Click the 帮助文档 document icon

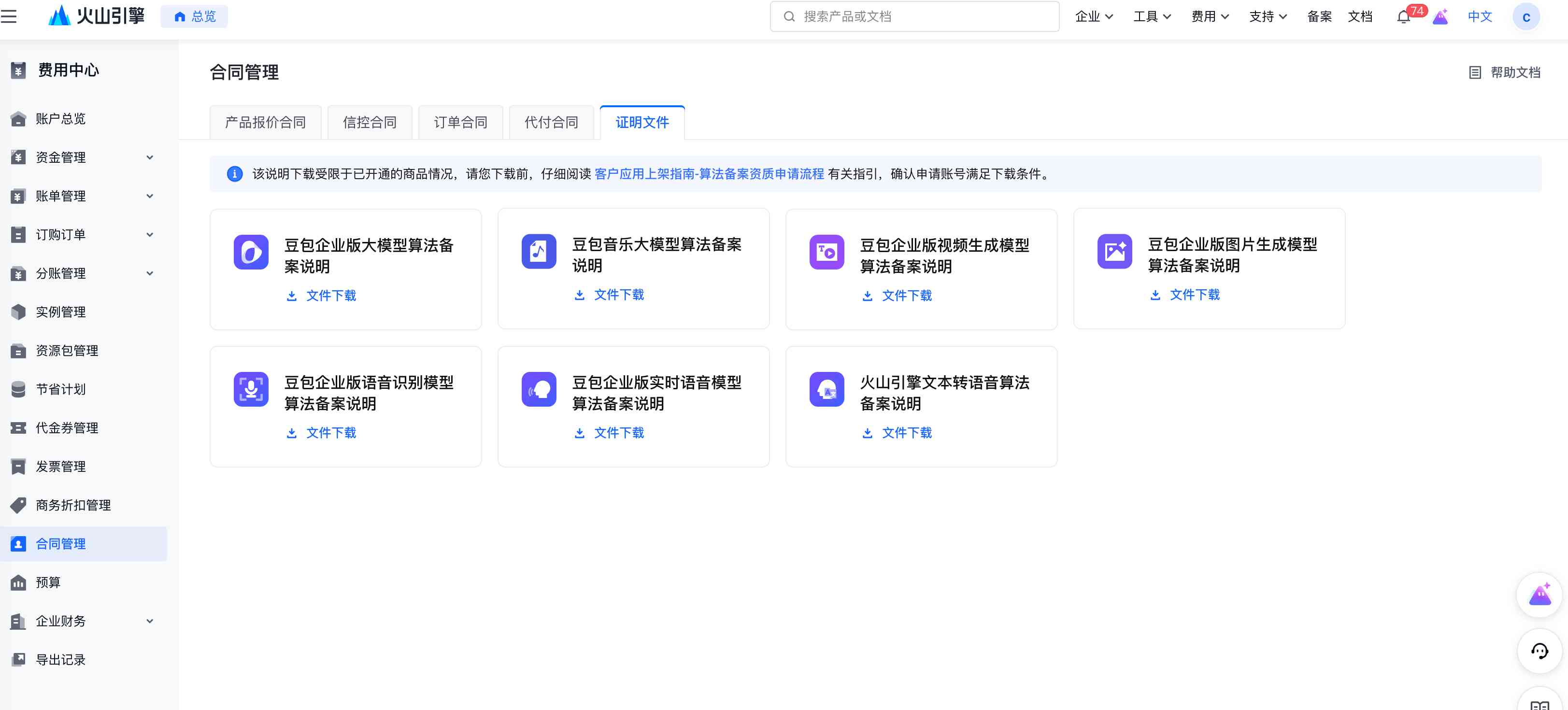click(1475, 72)
